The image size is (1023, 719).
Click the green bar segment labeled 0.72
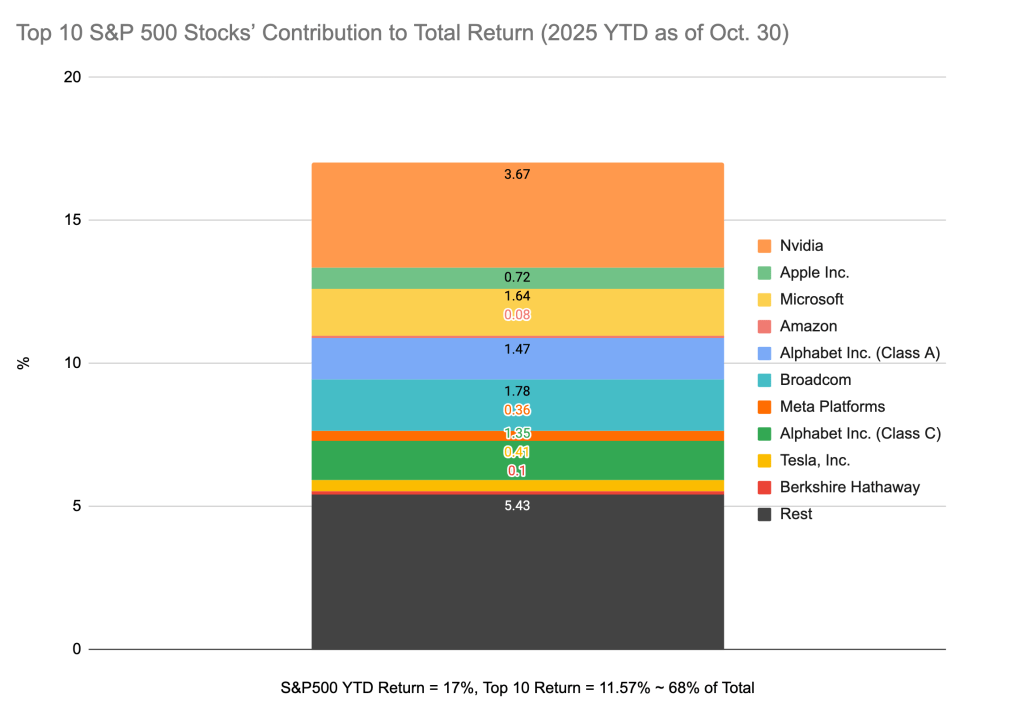(517, 278)
